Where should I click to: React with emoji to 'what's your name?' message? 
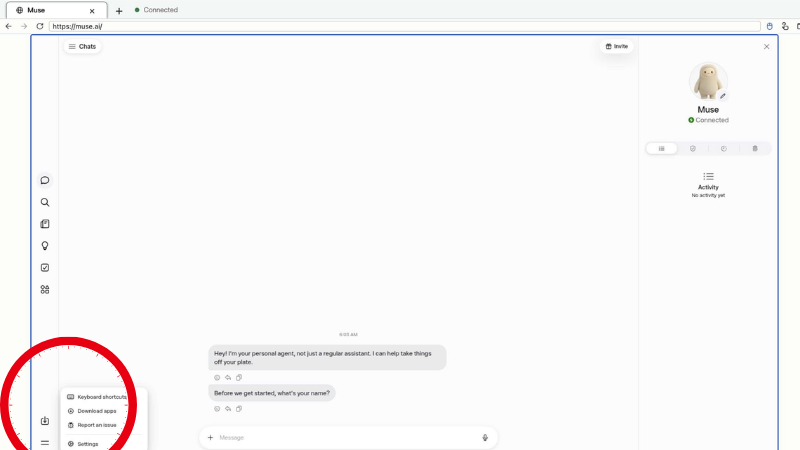(x=217, y=409)
